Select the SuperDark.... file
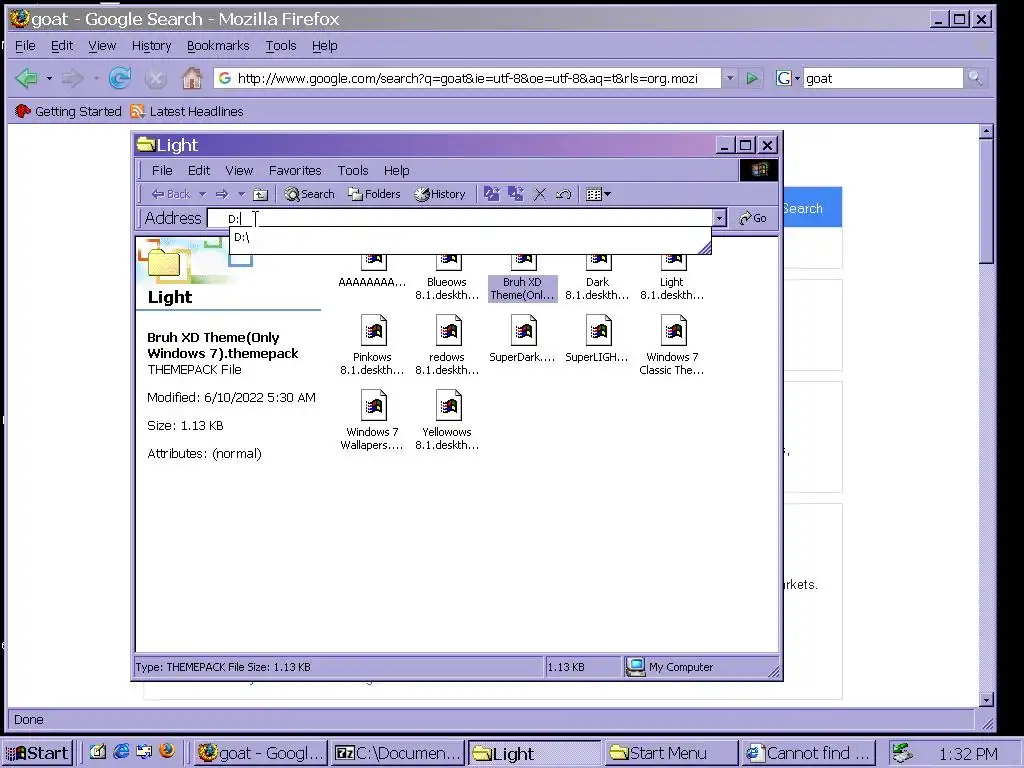The height and width of the screenshot is (768, 1024). (x=522, y=338)
